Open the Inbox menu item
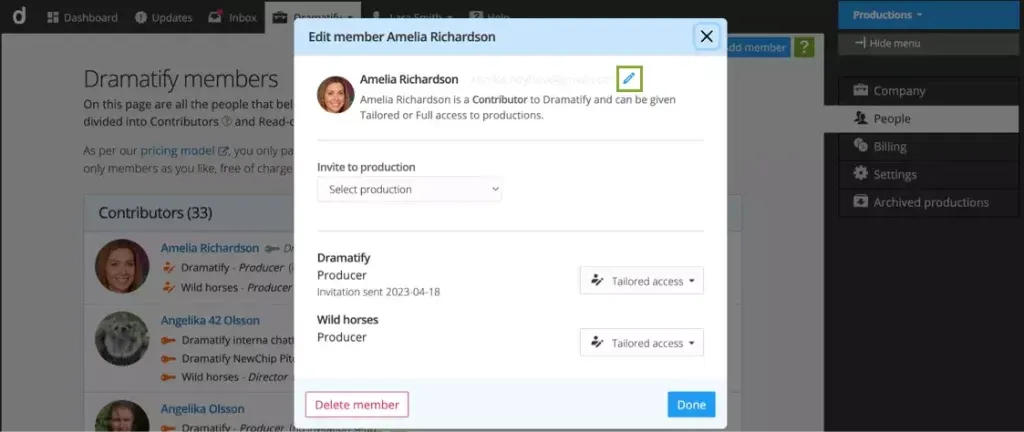1024x432 pixels. (x=232, y=18)
